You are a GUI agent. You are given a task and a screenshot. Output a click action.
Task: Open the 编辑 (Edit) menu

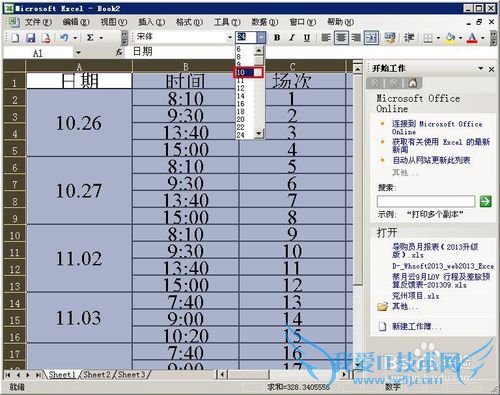76,22
